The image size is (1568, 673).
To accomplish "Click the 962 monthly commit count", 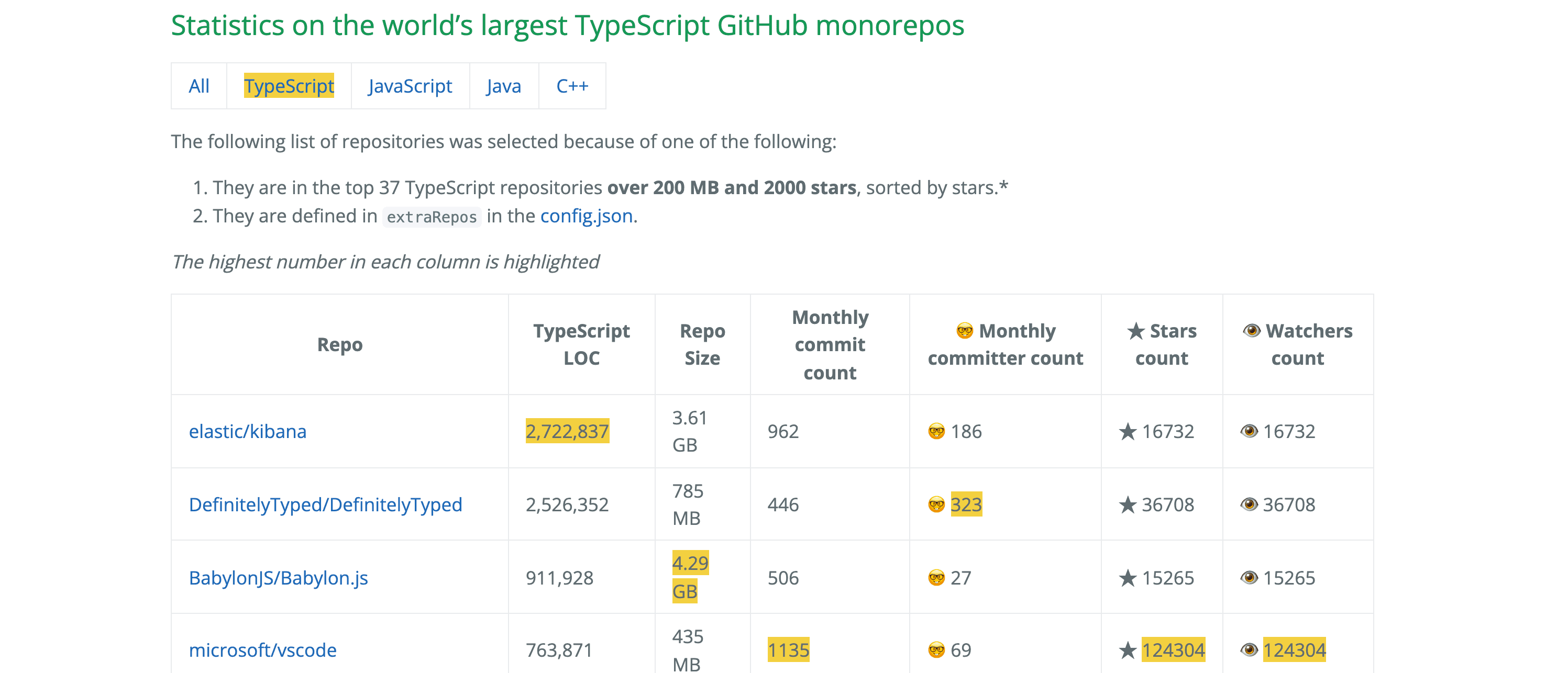I will [783, 431].
